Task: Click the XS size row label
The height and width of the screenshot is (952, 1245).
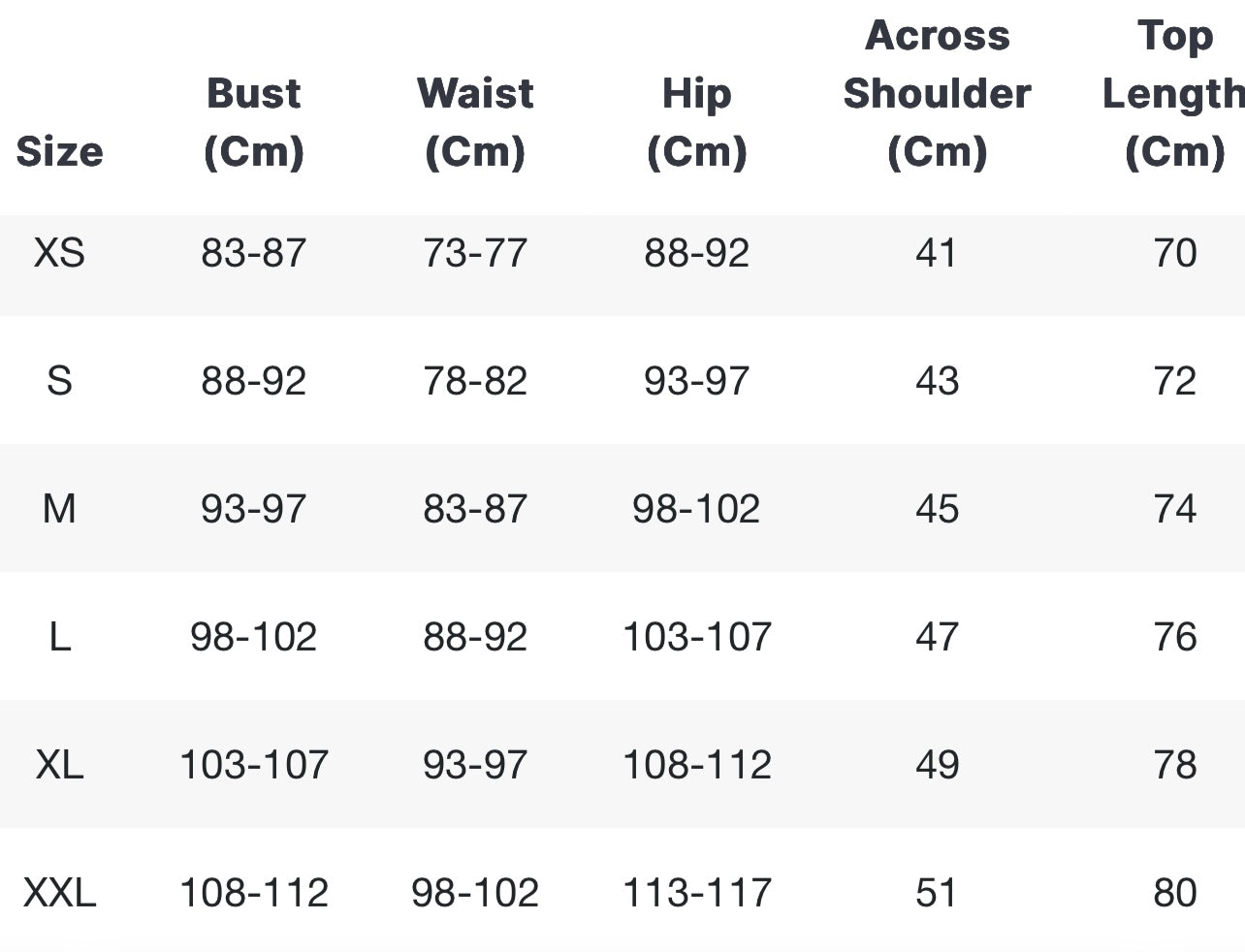Action: (59, 253)
